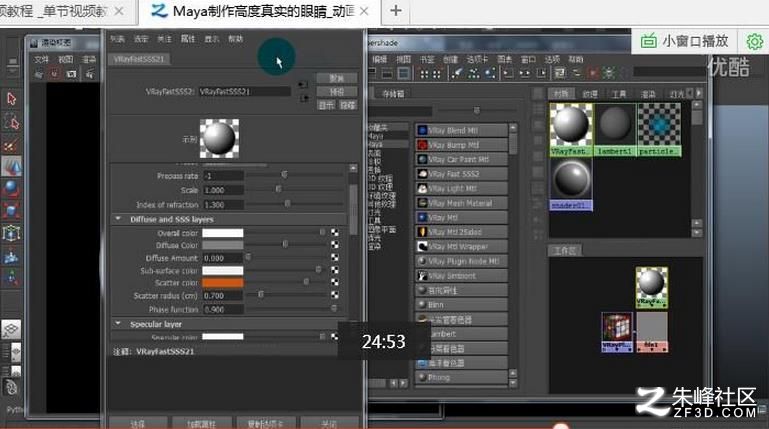
Task: Click the left arrow of Hypershade tabs
Action: [x=691, y=93]
